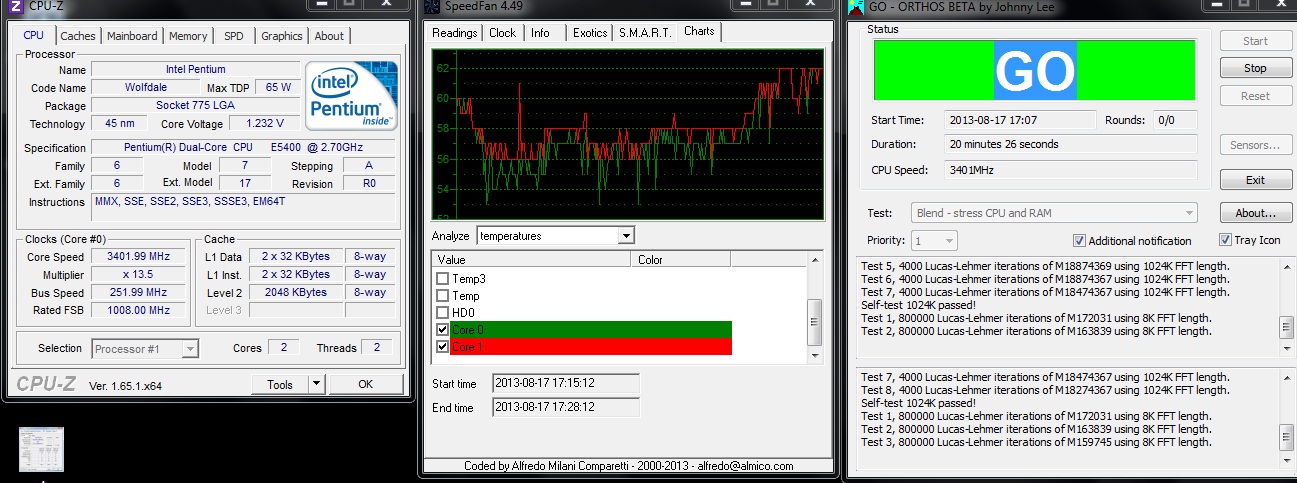This screenshot has width=1297, height=483.
Task: Open the Mainboard tab in CPU-Z
Action: pyautogui.click(x=132, y=36)
